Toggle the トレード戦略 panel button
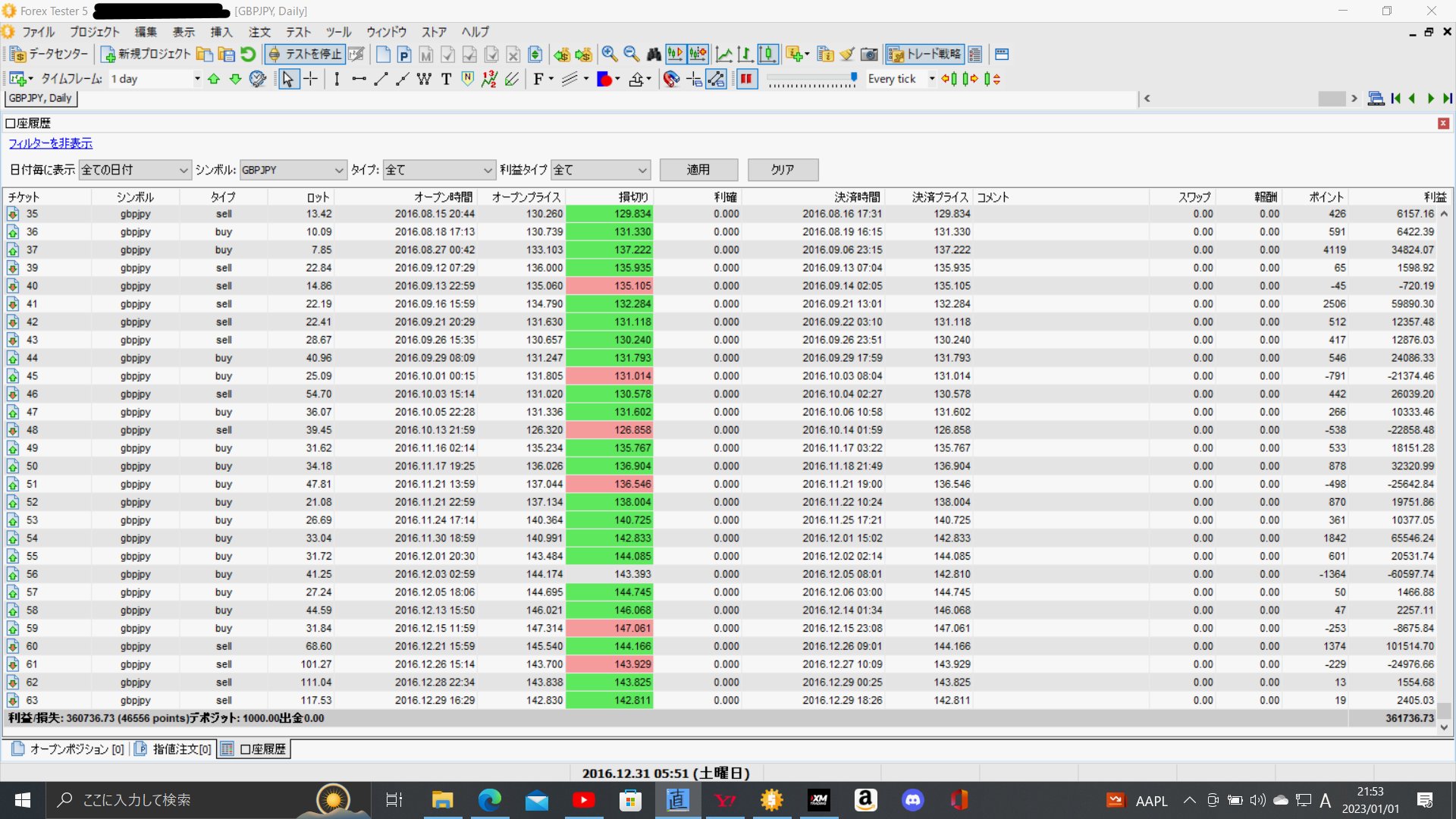Viewport: 1456px width, 819px height. [924, 54]
